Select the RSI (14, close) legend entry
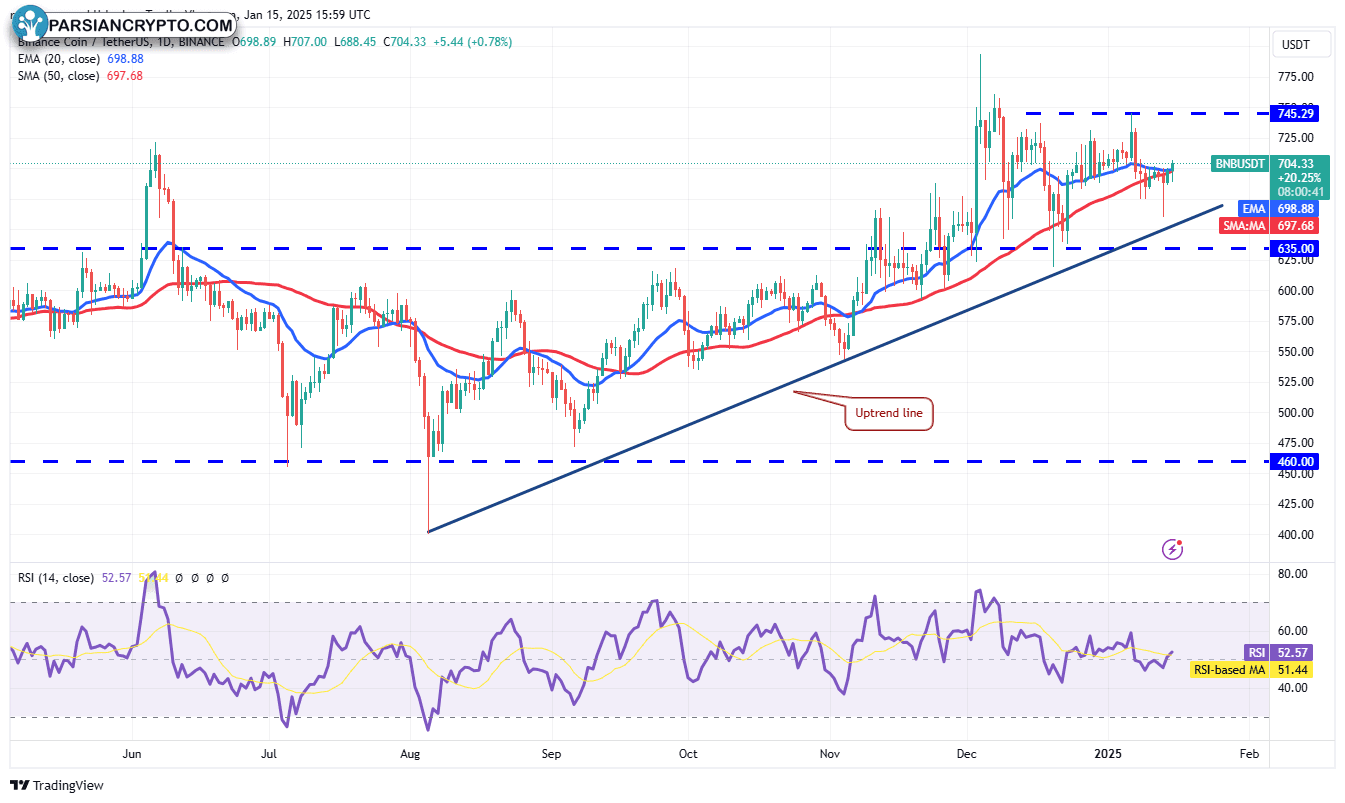 click(x=55, y=578)
